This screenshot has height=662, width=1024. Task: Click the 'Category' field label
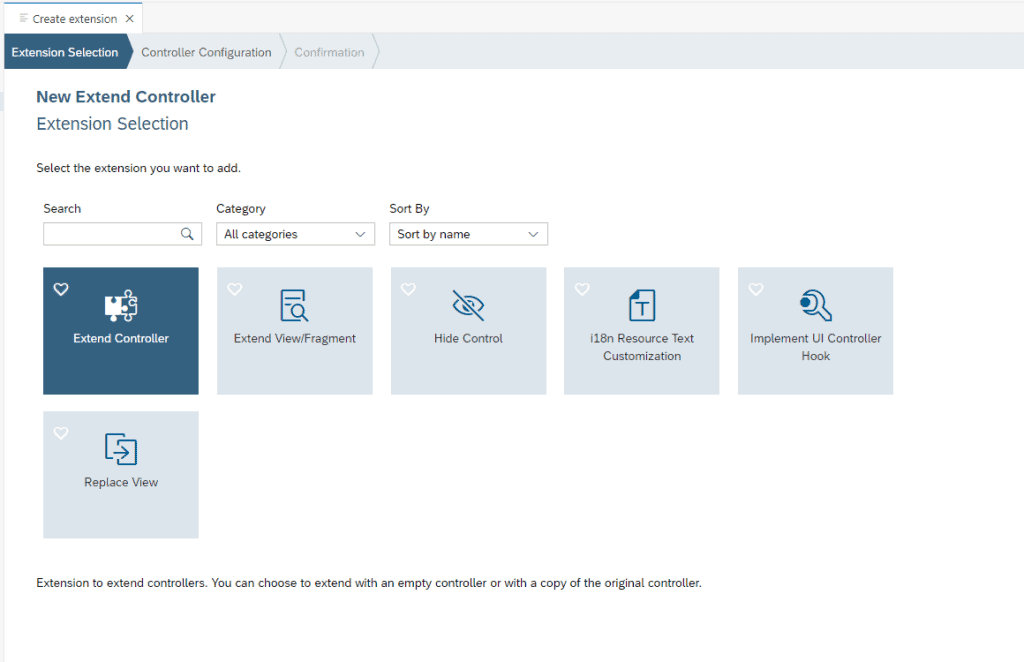point(241,208)
